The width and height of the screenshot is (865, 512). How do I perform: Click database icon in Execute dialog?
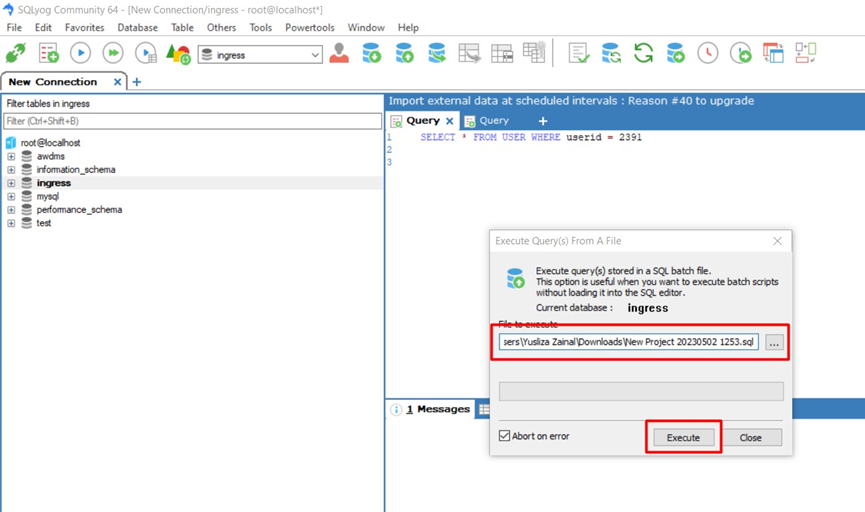click(515, 278)
